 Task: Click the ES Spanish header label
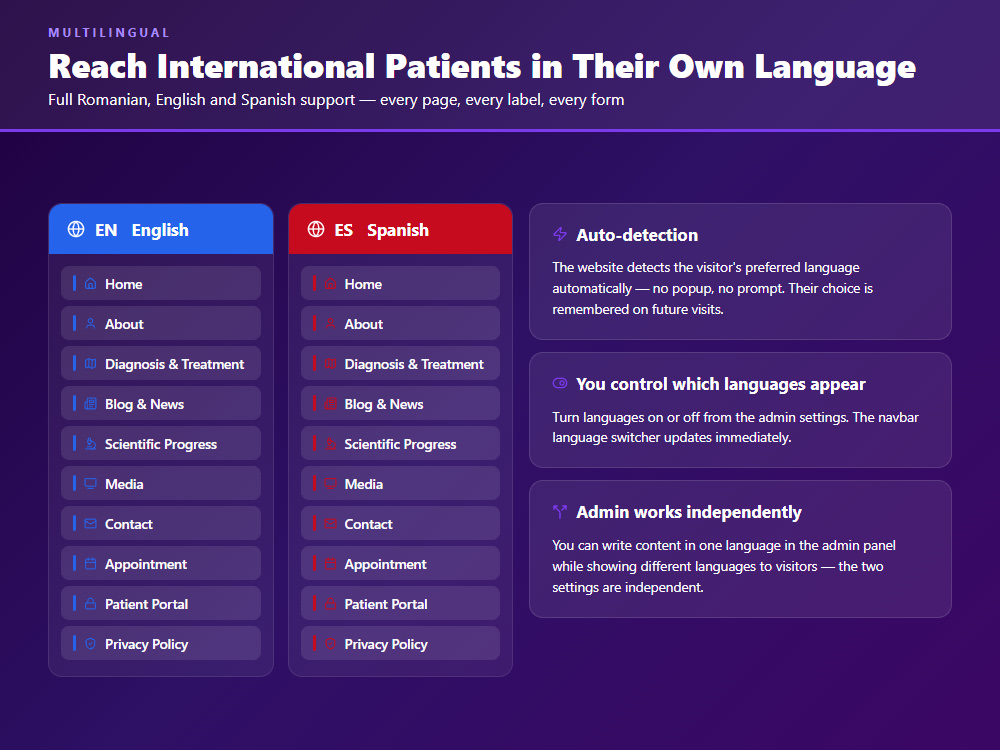coord(381,230)
